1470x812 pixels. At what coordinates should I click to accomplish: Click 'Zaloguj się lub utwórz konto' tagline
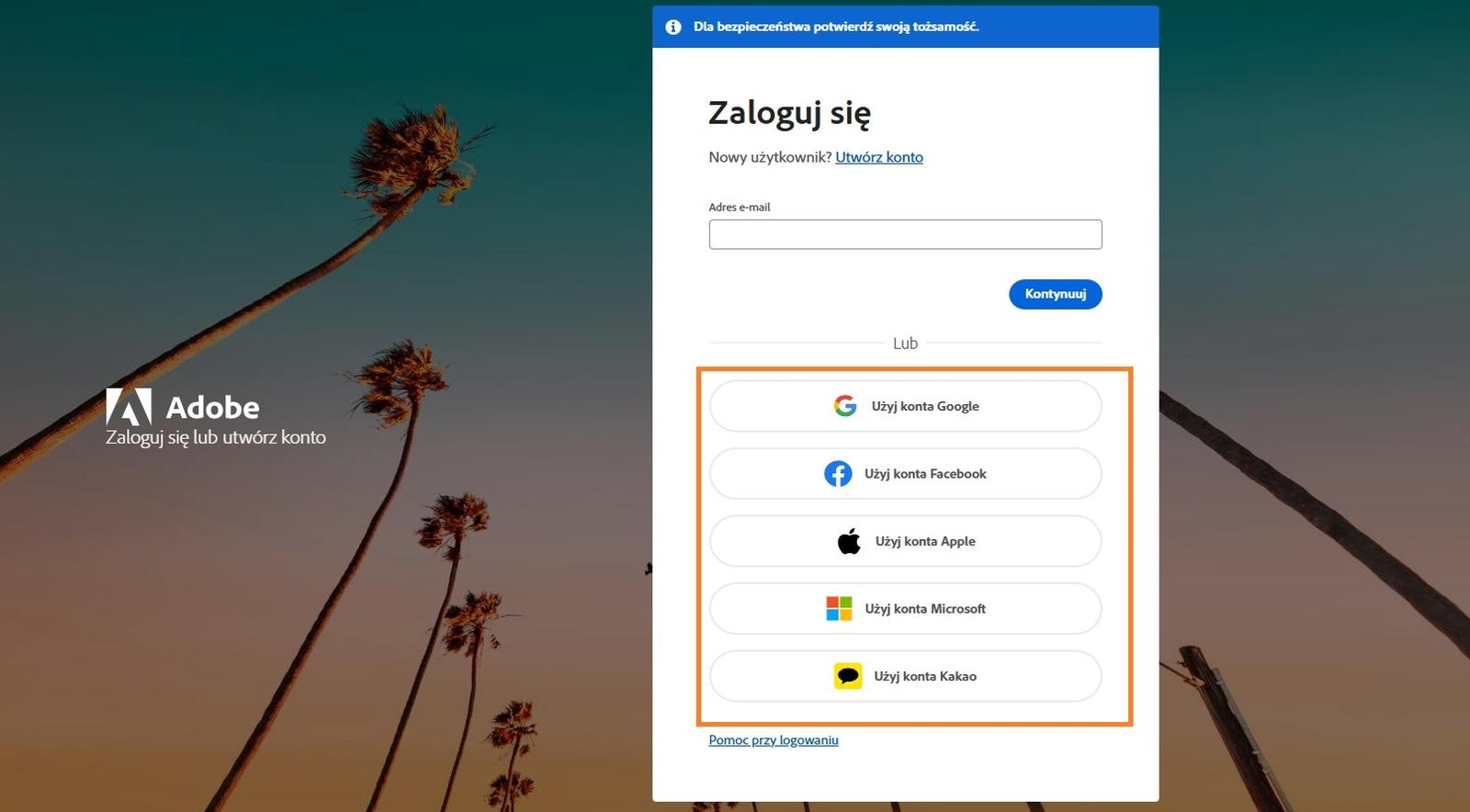(216, 437)
